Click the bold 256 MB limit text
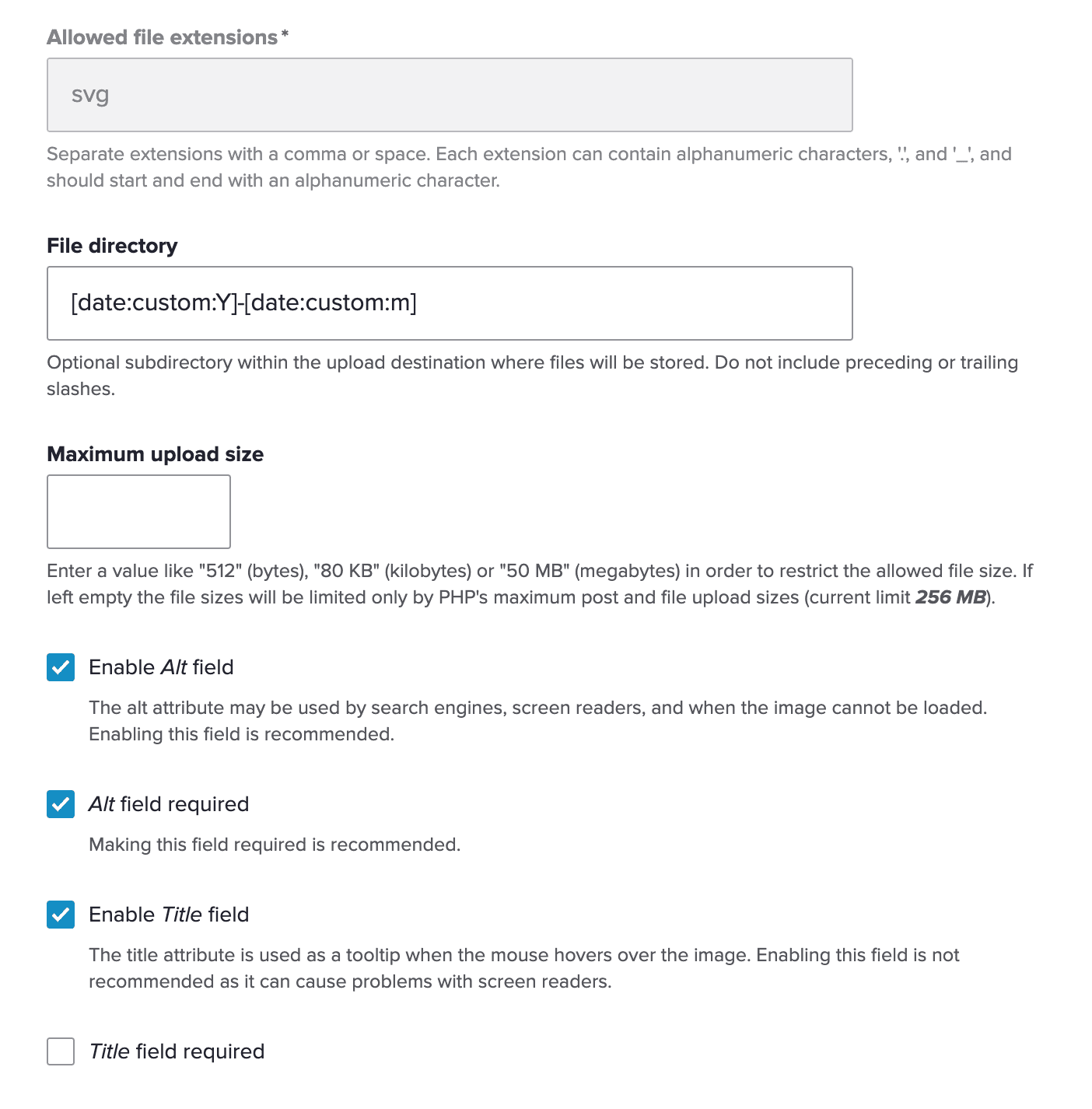The image size is (1092, 1109). 950,597
